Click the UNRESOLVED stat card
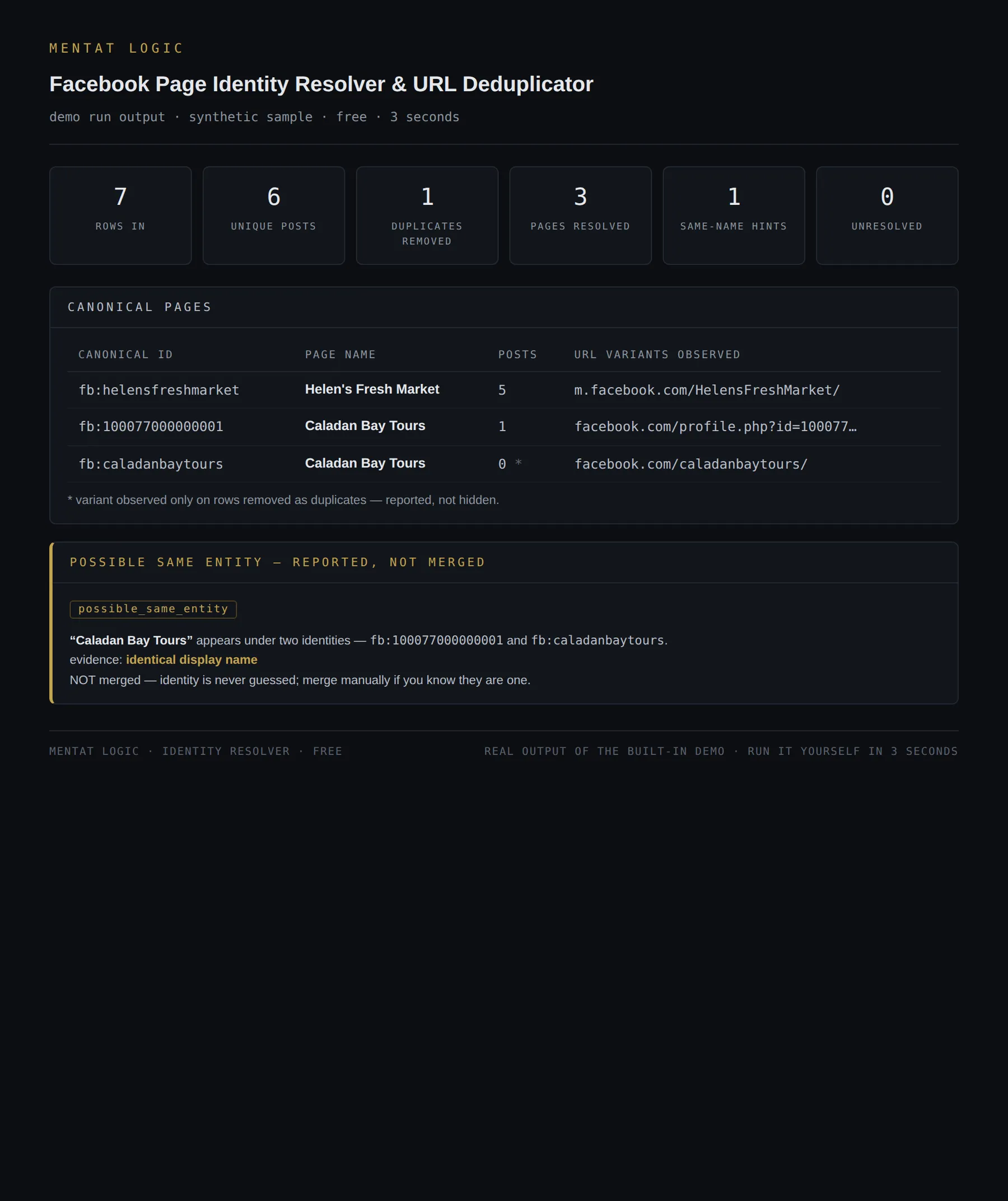Screen dimensions: 1008x1201 887,216
